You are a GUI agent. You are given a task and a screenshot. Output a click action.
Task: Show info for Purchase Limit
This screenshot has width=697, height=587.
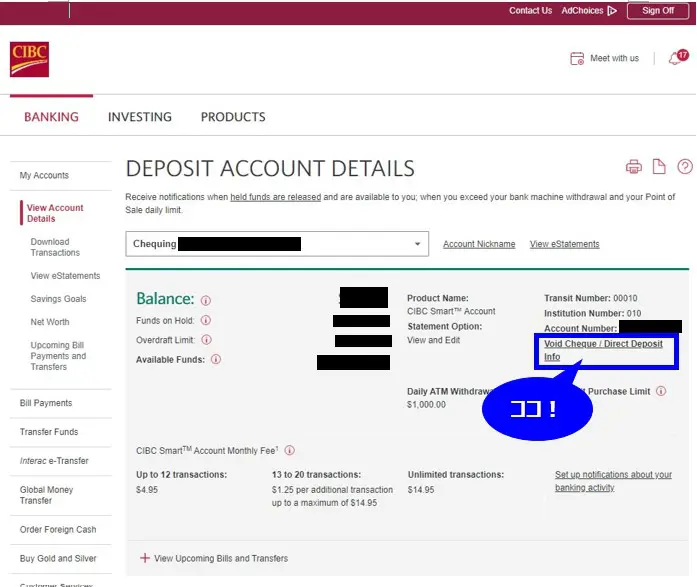[x=661, y=391]
